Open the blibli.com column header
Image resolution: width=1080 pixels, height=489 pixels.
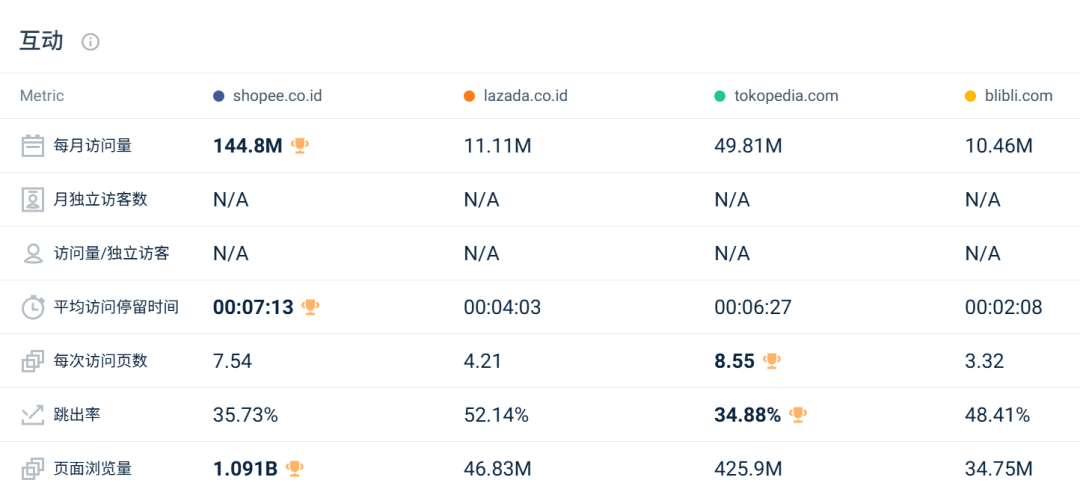point(1009,96)
